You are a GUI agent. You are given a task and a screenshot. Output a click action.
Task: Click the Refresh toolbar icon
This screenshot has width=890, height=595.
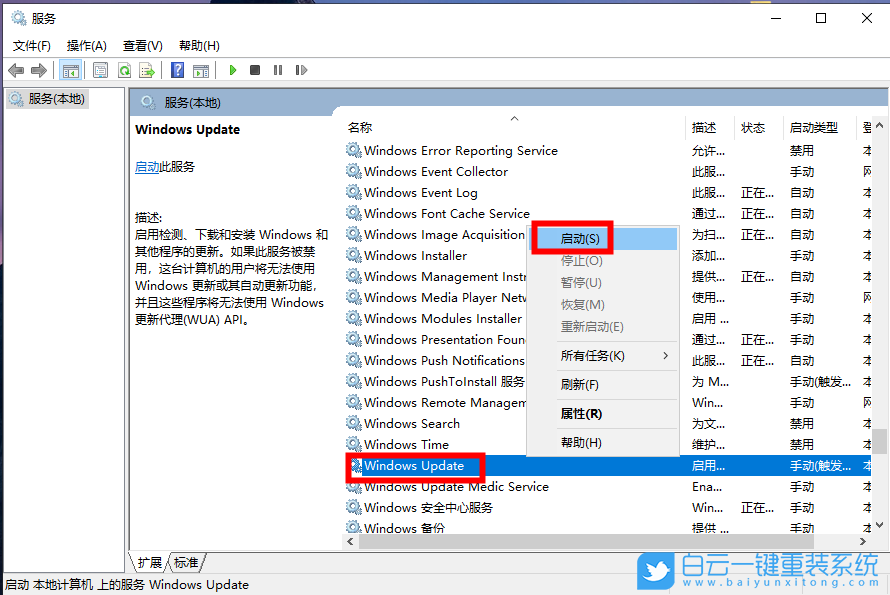124,70
